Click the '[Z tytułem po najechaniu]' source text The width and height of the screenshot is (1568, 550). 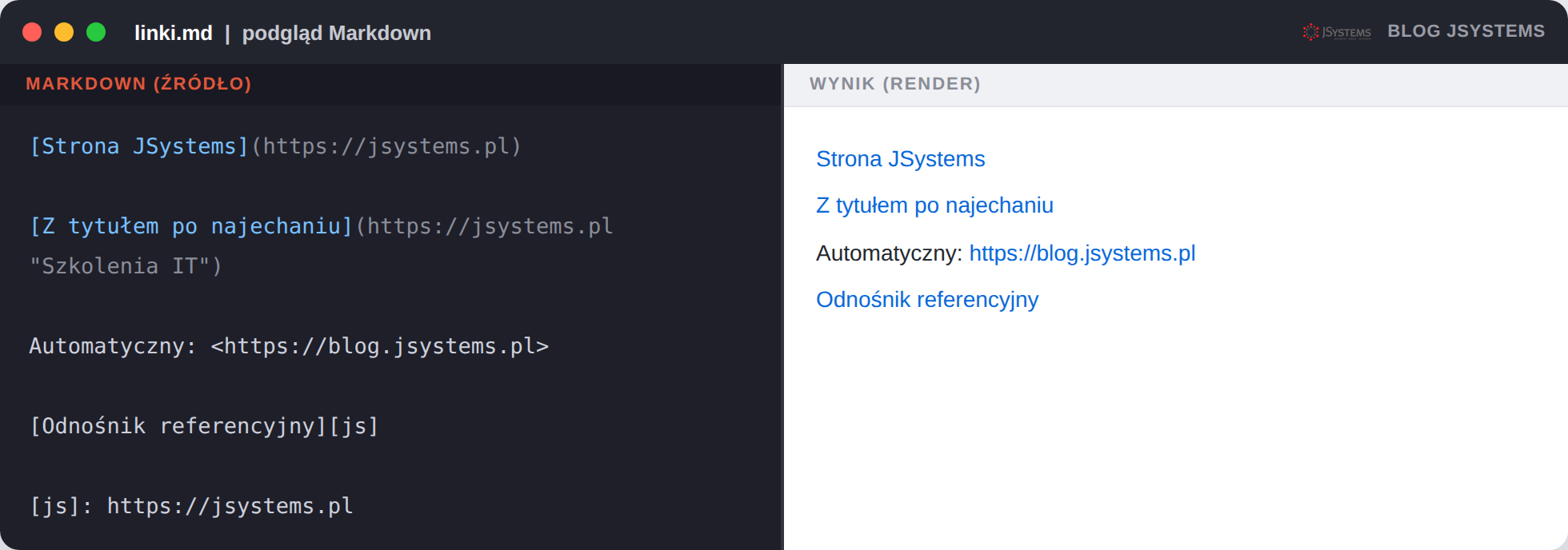coord(191,226)
